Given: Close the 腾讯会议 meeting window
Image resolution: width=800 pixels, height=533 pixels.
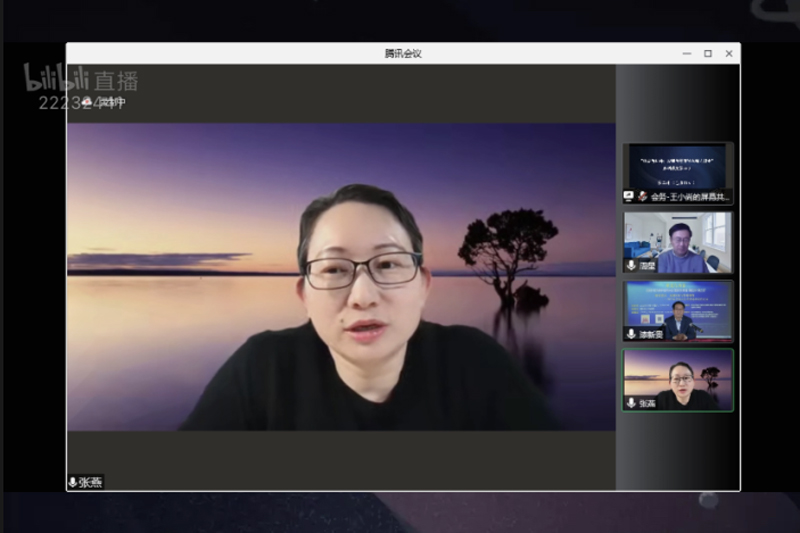Looking at the screenshot, I should 727,54.
